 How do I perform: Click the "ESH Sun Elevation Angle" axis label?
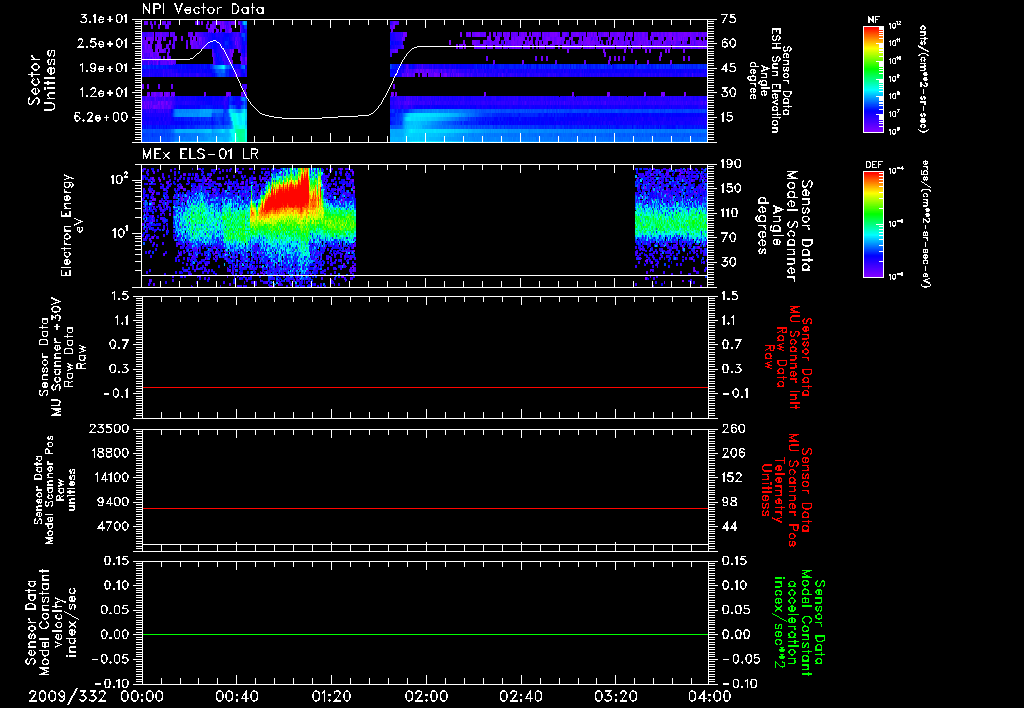coord(771,80)
